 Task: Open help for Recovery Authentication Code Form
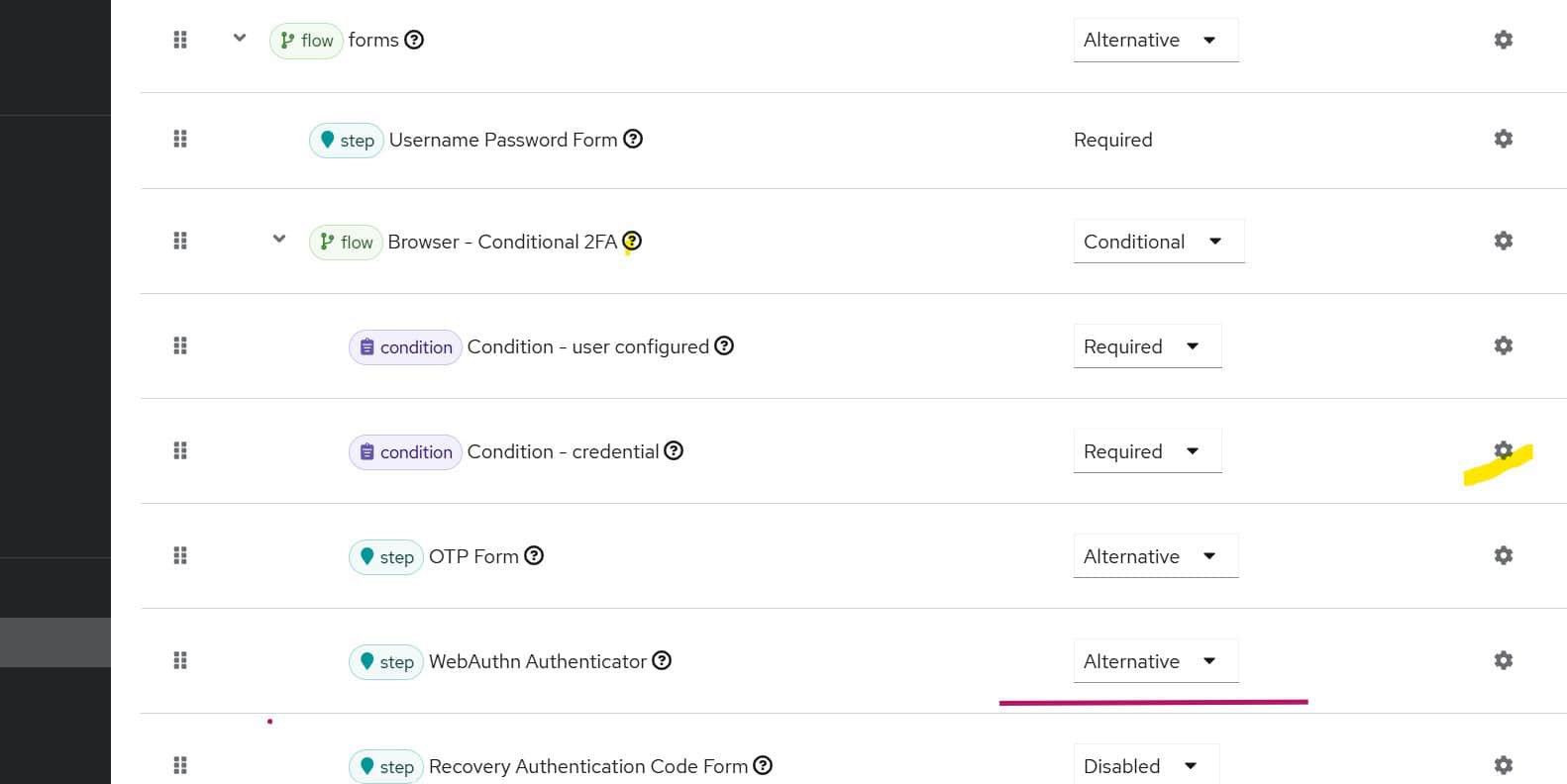(x=762, y=765)
